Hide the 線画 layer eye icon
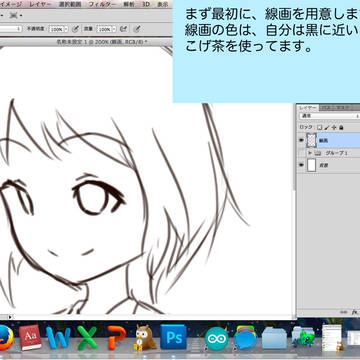This screenshot has height=360, width=360. pyautogui.click(x=302, y=141)
